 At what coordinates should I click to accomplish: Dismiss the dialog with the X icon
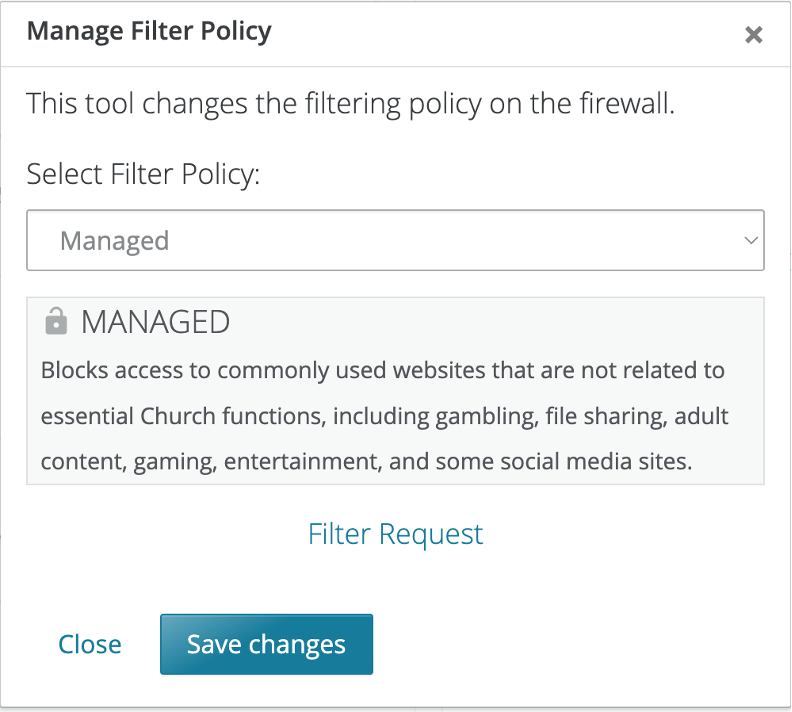(753, 35)
